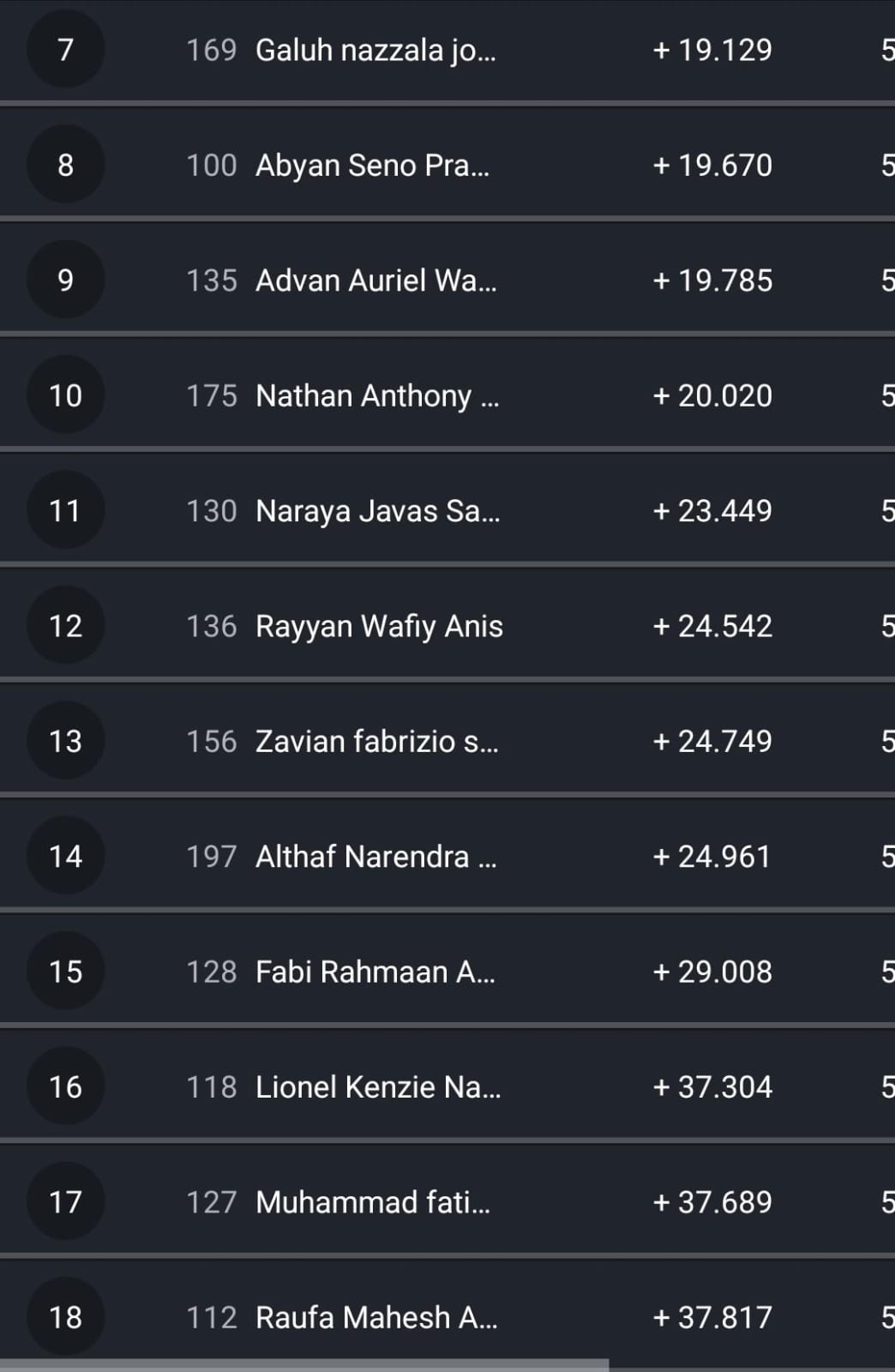Screen dimensions: 895x1372
Task: Tap the position 7 circle badge
Action: 65,50
